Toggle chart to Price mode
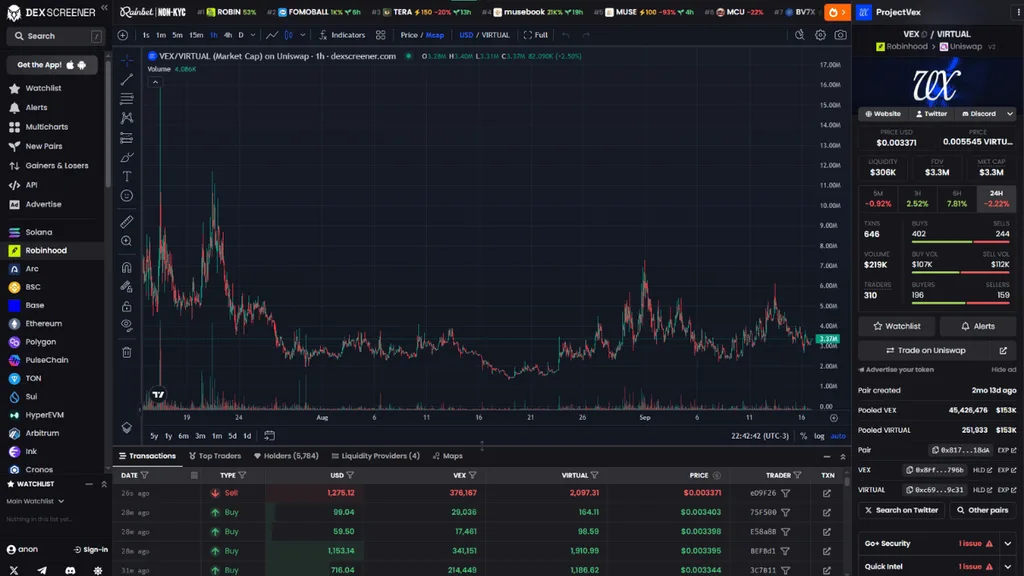Image resolution: width=1024 pixels, height=576 pixels. tap(409, 35)
